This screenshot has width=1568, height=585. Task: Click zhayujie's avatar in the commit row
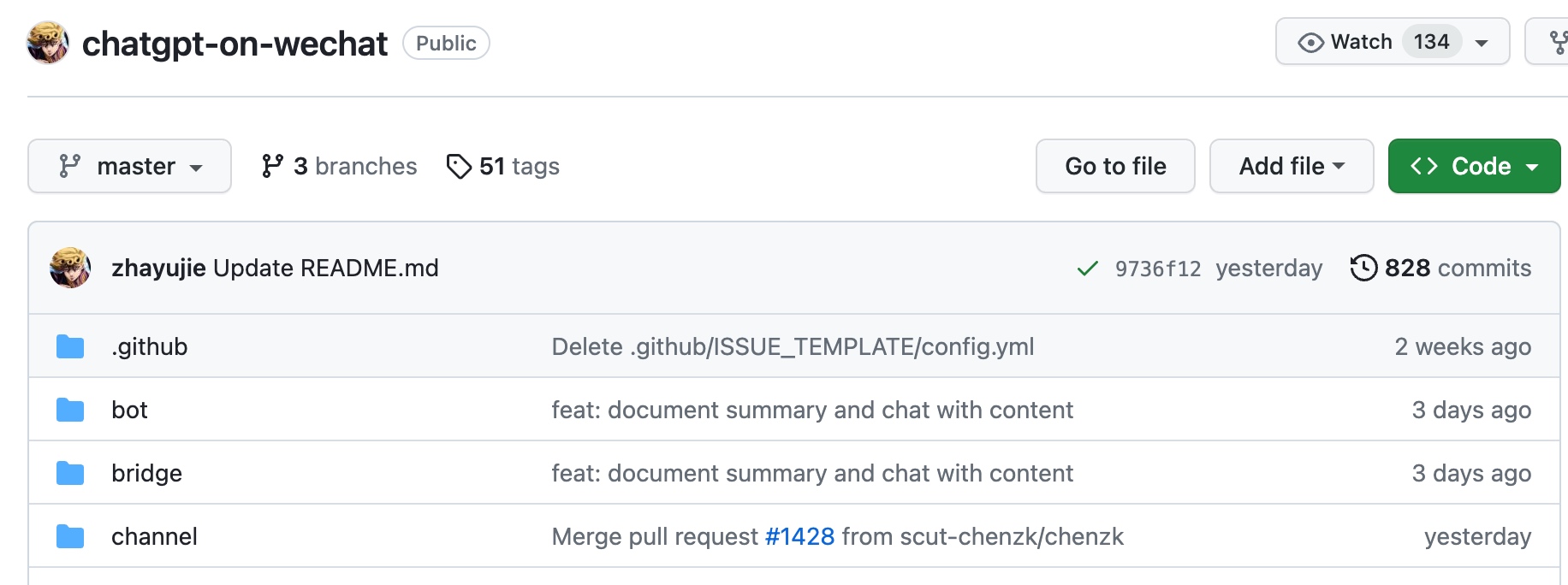click(x=70, y=268)
